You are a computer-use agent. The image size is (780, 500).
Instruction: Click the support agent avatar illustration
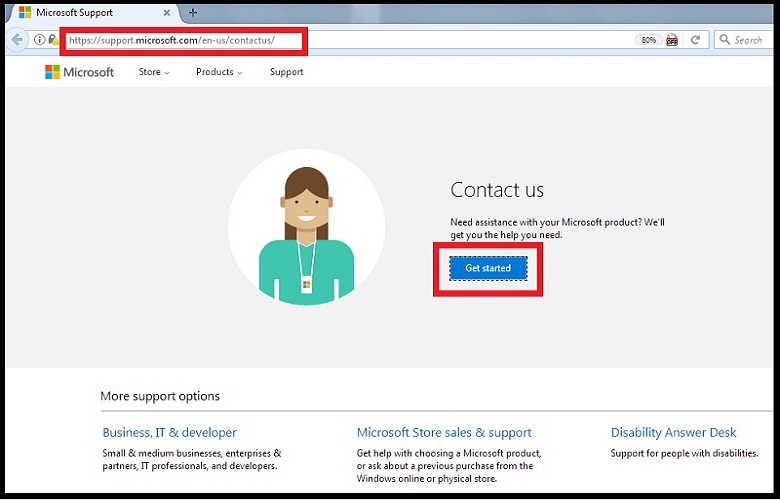click(306, 233)
